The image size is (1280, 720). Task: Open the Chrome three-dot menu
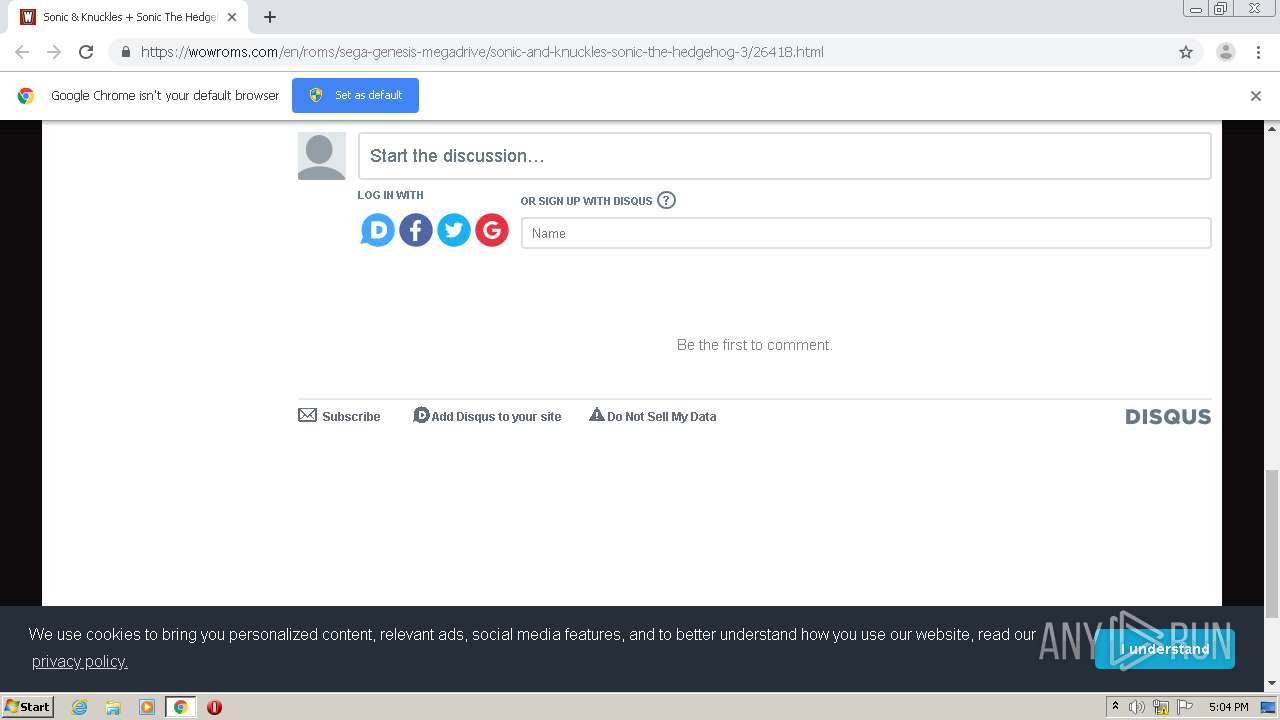(x=1257, y=52)
